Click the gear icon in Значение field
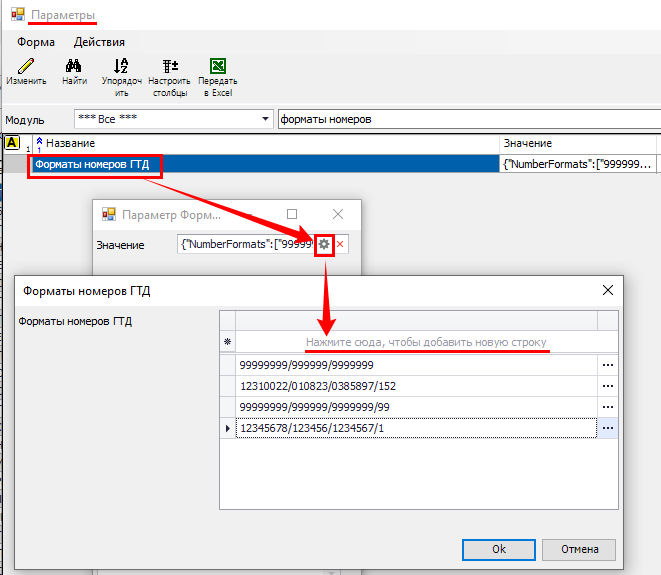The width and height of the screenshot is (661, 575). coord(324,245)
